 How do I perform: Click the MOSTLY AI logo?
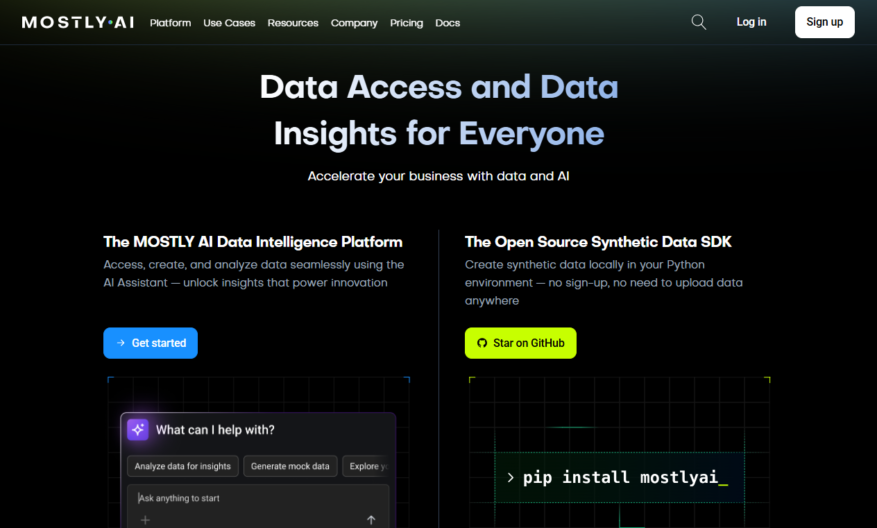tap(78, 22)
